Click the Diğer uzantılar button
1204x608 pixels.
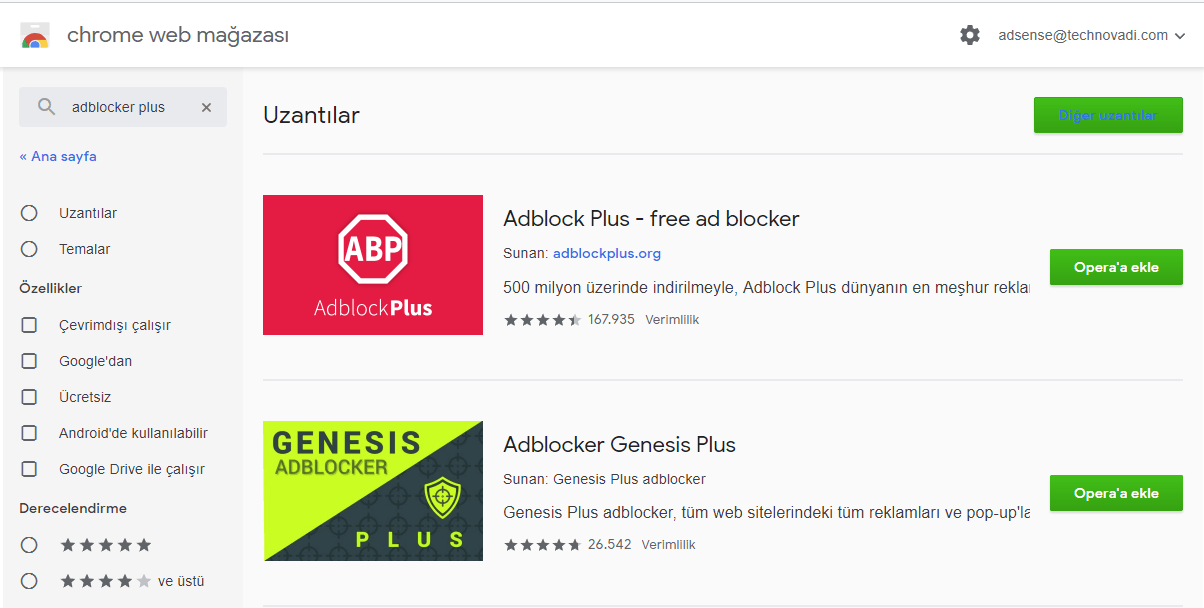[1108, 115]
